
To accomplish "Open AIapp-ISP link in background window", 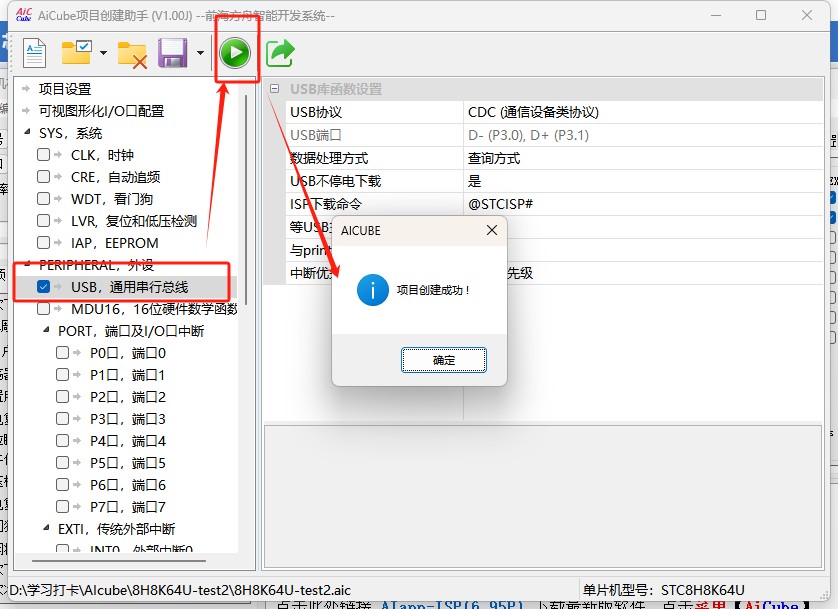I will click(x=452, y=604).
